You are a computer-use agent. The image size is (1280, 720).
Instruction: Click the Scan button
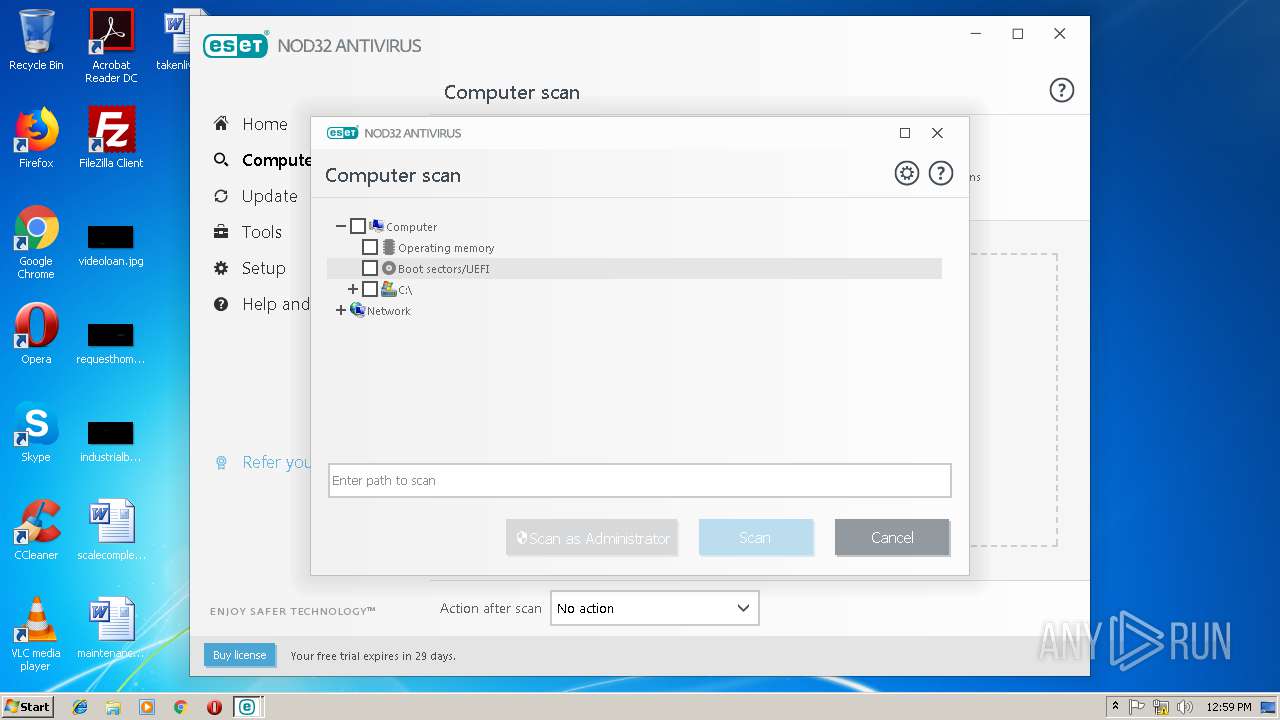pos(755,538)
